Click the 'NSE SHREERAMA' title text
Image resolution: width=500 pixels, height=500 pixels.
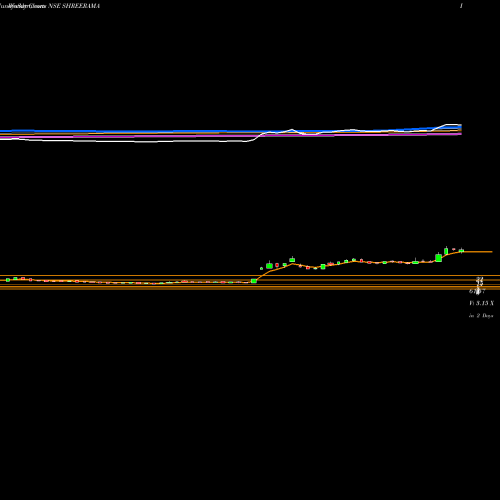[74, 6]
